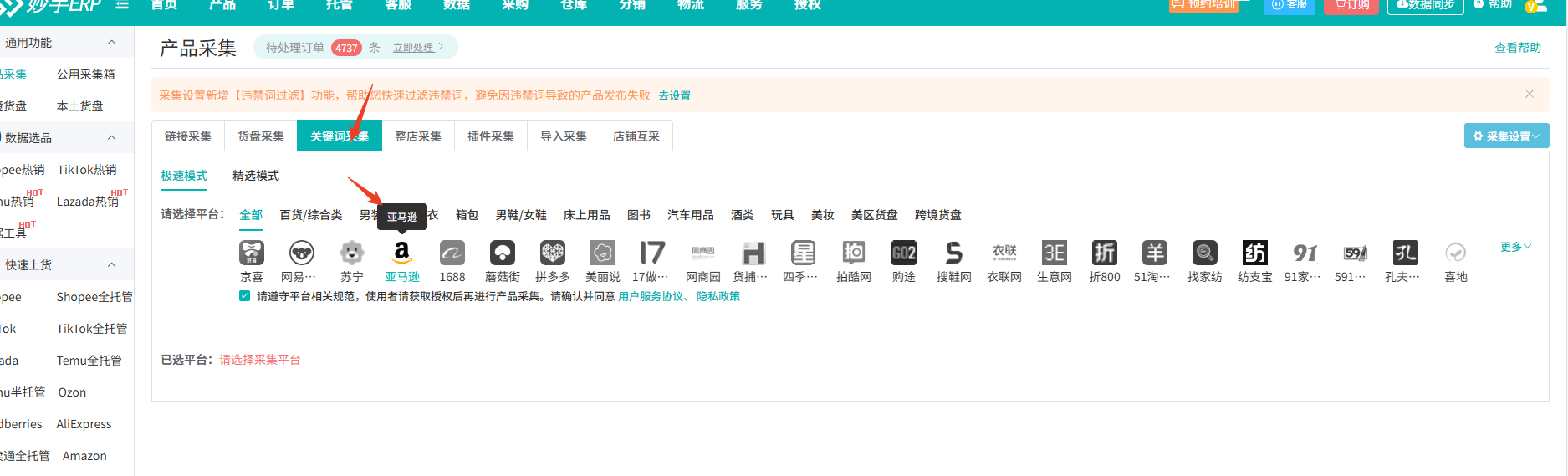The image size is (1568, 476).
Task: Select the 拼多多 platform icon
Action: point(553,253)
